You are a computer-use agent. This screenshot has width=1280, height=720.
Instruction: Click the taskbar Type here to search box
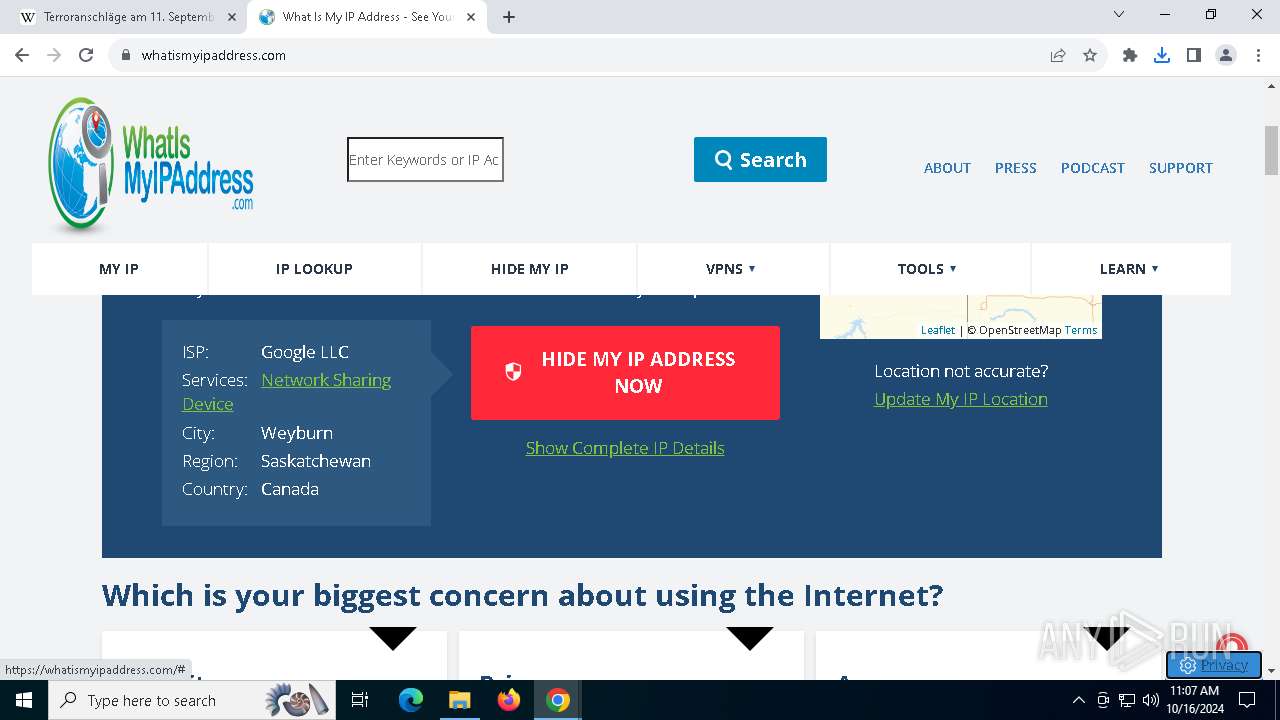tap(190, 700)
